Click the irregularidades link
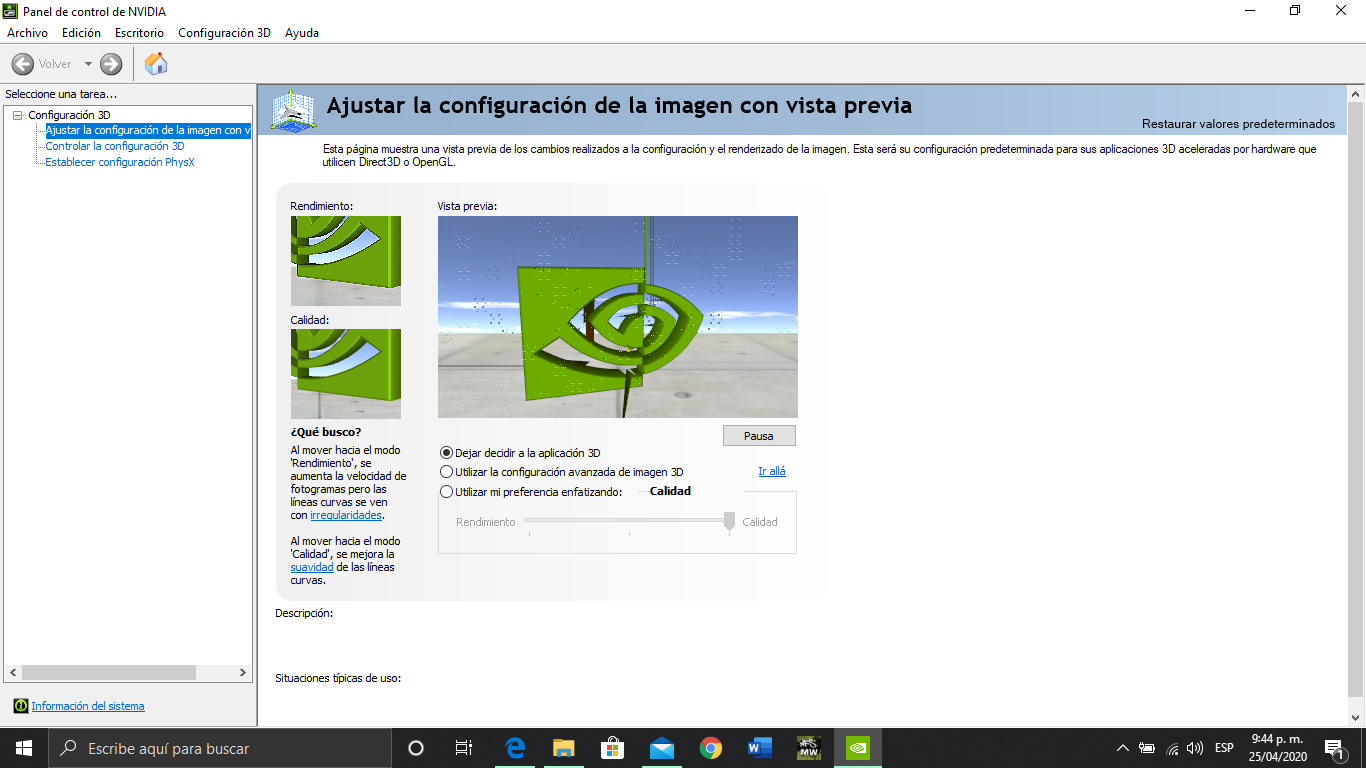 click(346, 515)
